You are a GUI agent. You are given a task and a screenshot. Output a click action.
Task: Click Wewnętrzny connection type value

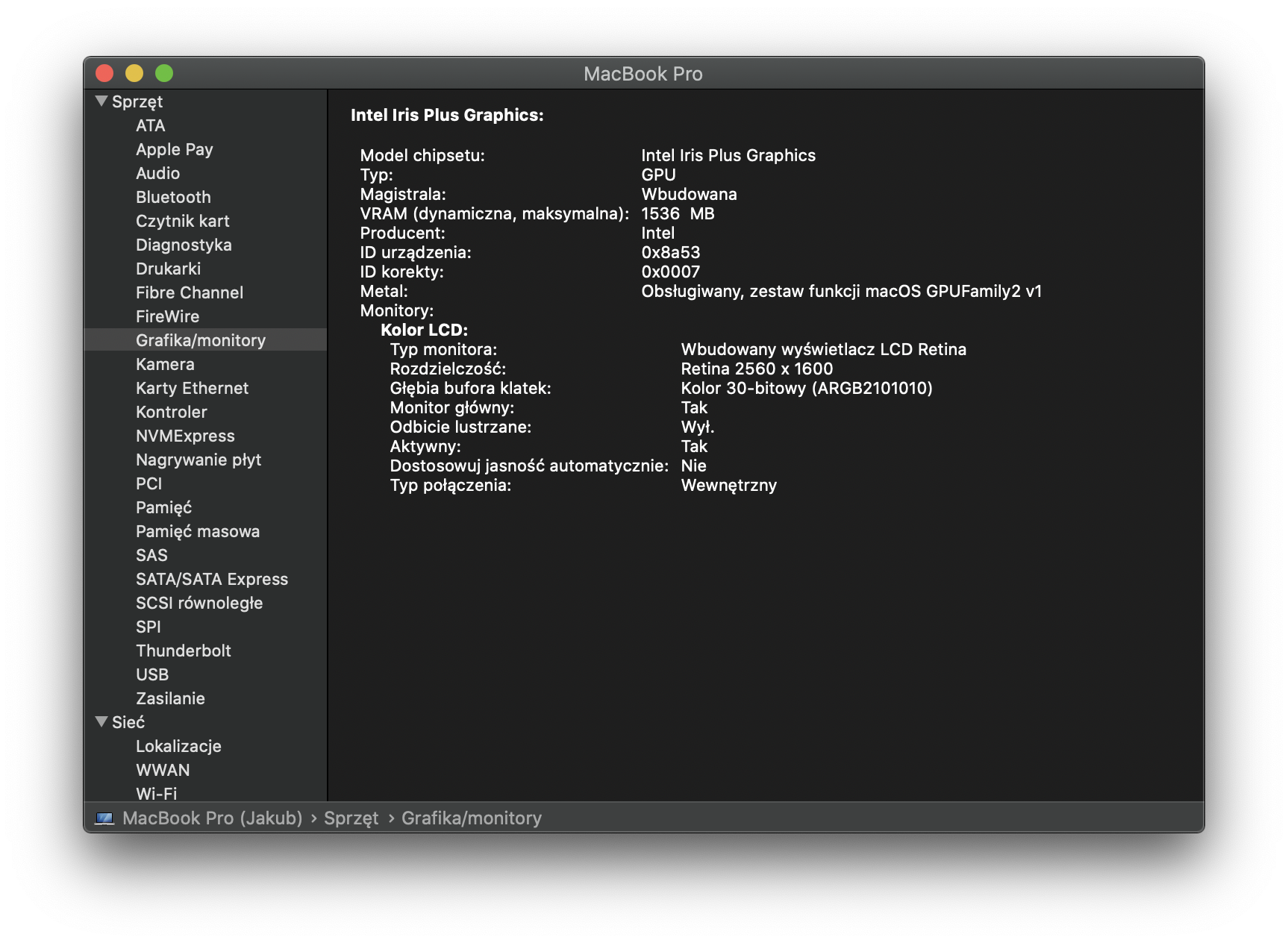click(x=729, y=485)
